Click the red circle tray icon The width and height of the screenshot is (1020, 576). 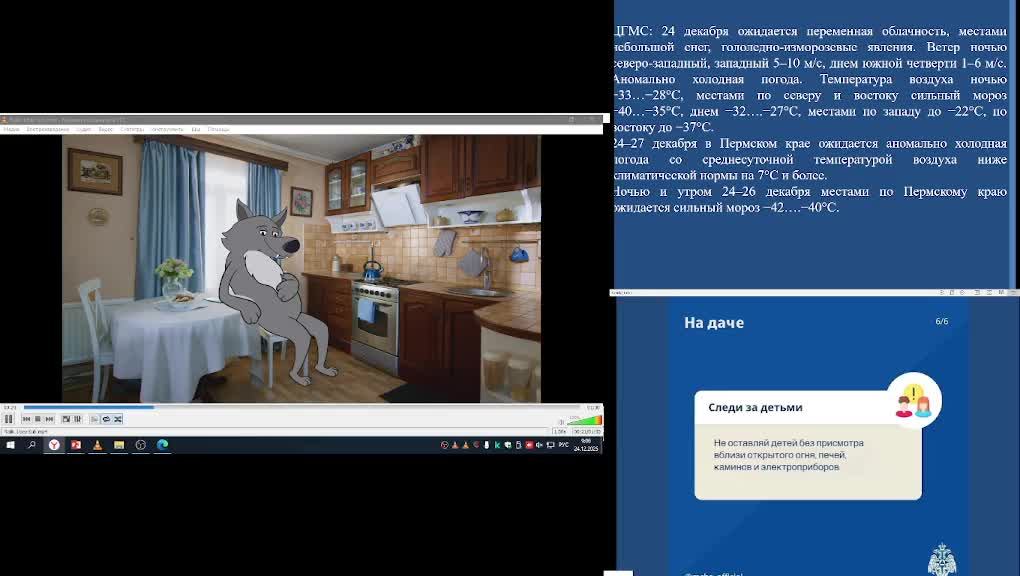[x=444, y=445]
